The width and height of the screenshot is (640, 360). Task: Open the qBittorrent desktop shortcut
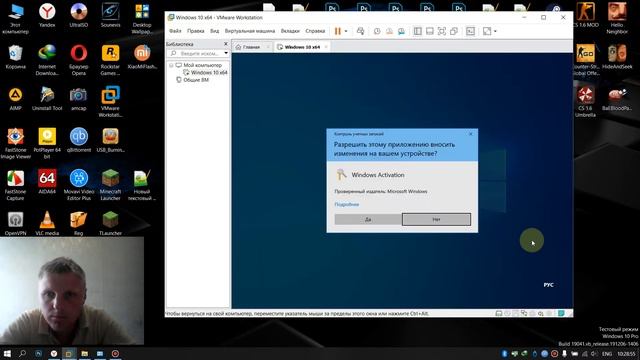click(78, 140)
